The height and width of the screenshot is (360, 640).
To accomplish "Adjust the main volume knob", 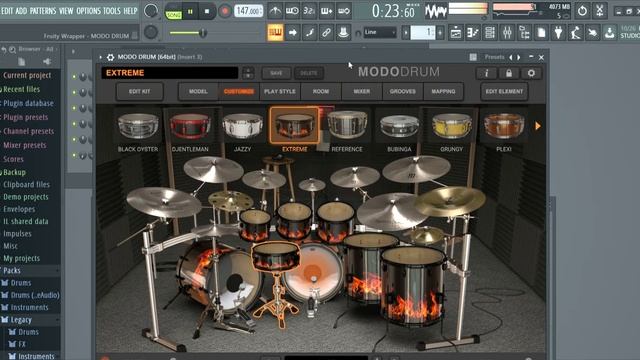I will click(x=151, y=11).
